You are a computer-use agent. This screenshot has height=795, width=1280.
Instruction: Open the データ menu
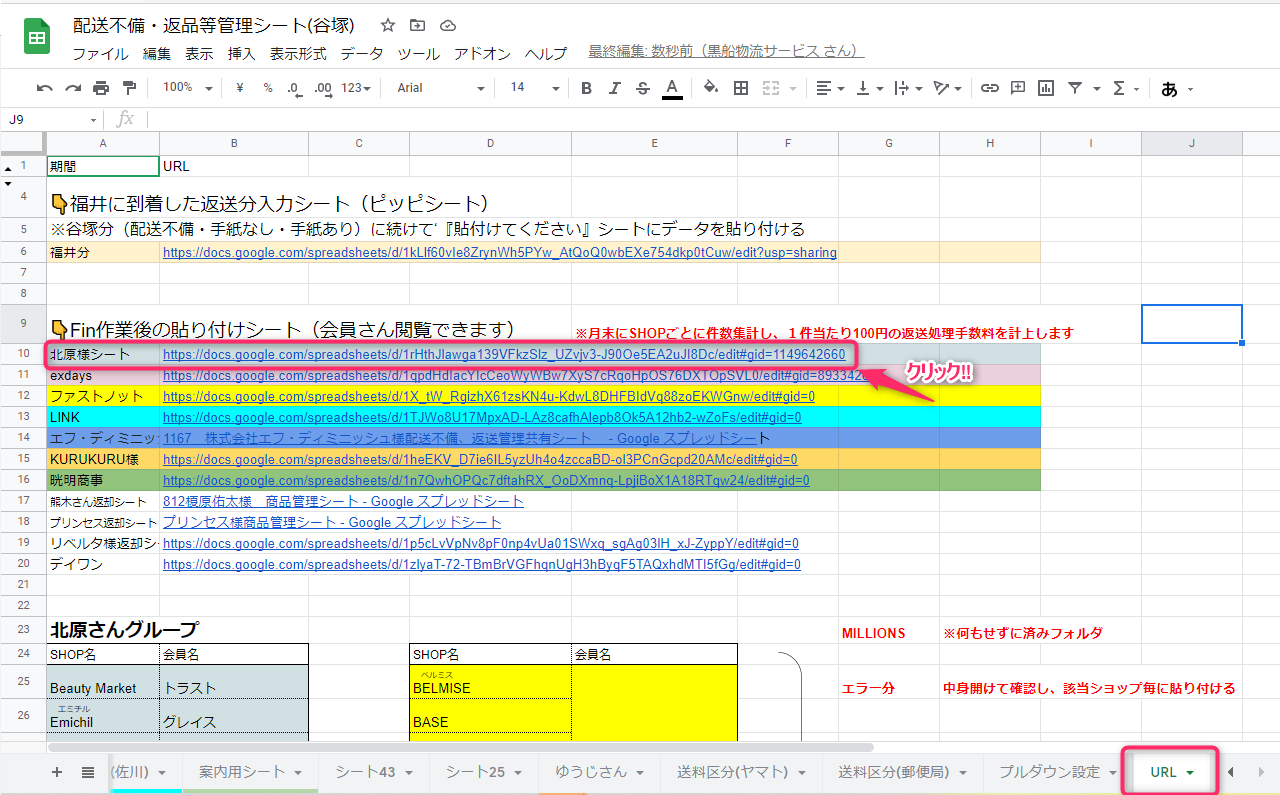pos(362,54)
